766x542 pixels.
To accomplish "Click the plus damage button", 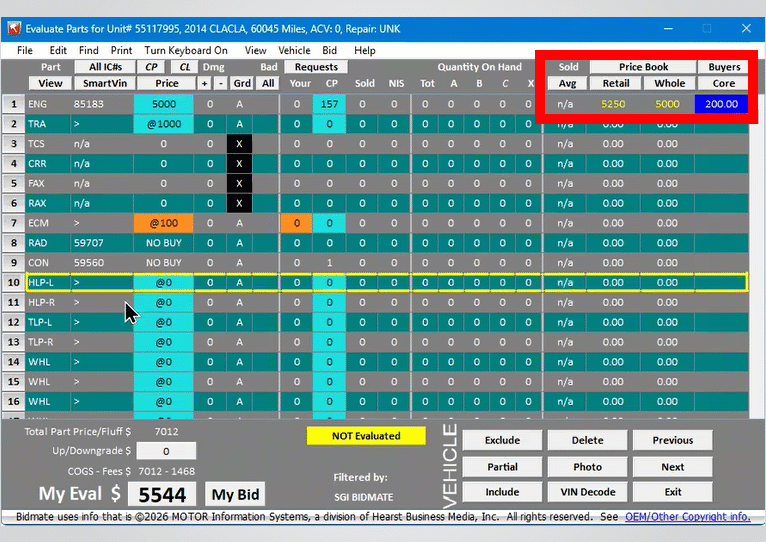I will (x=204, y=84).
